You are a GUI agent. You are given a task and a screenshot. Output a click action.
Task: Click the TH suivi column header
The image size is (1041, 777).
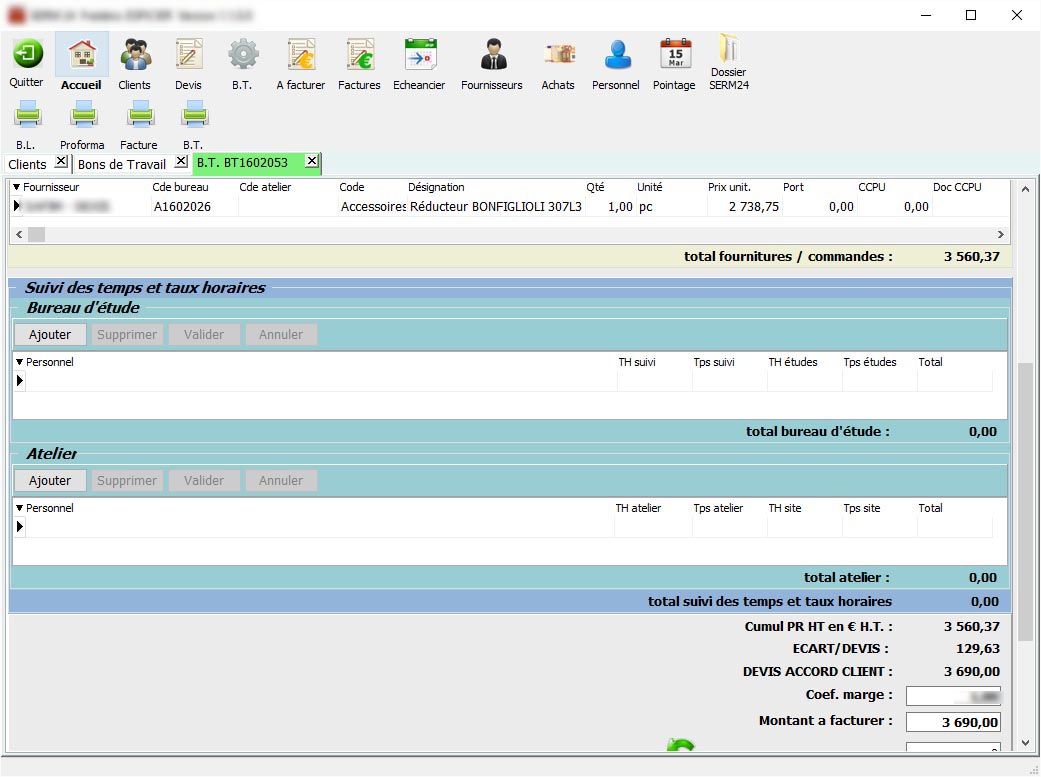637,362
